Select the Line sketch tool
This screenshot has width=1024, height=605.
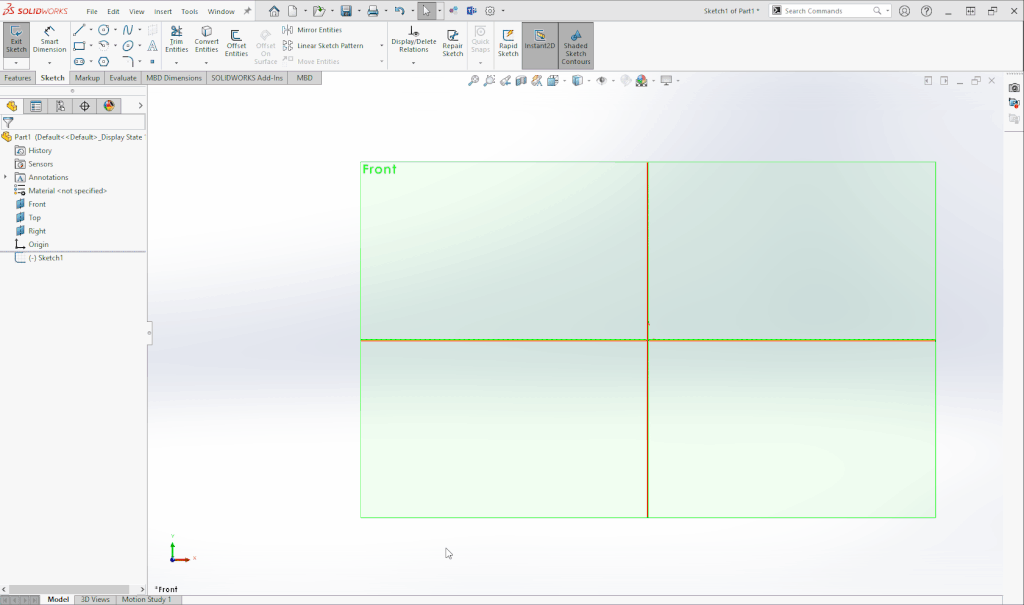click(78, 29)
